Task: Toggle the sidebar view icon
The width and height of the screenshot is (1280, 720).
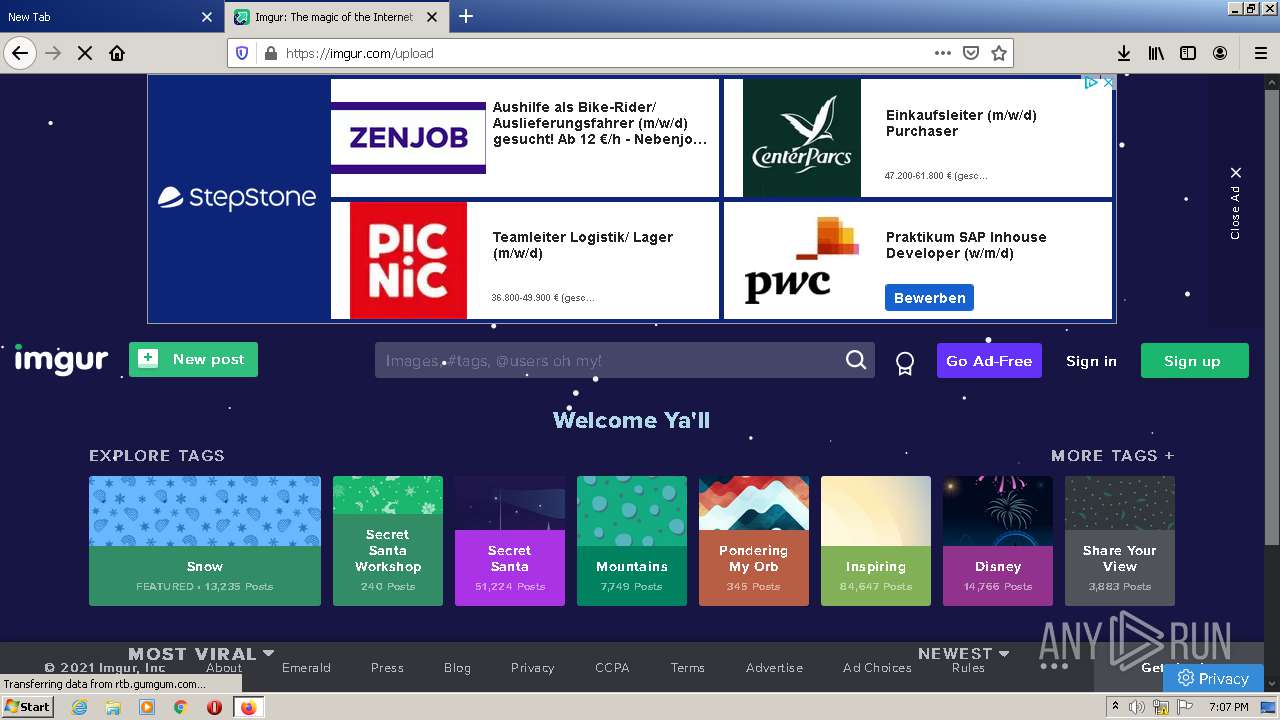Action: pos(1188,53)
